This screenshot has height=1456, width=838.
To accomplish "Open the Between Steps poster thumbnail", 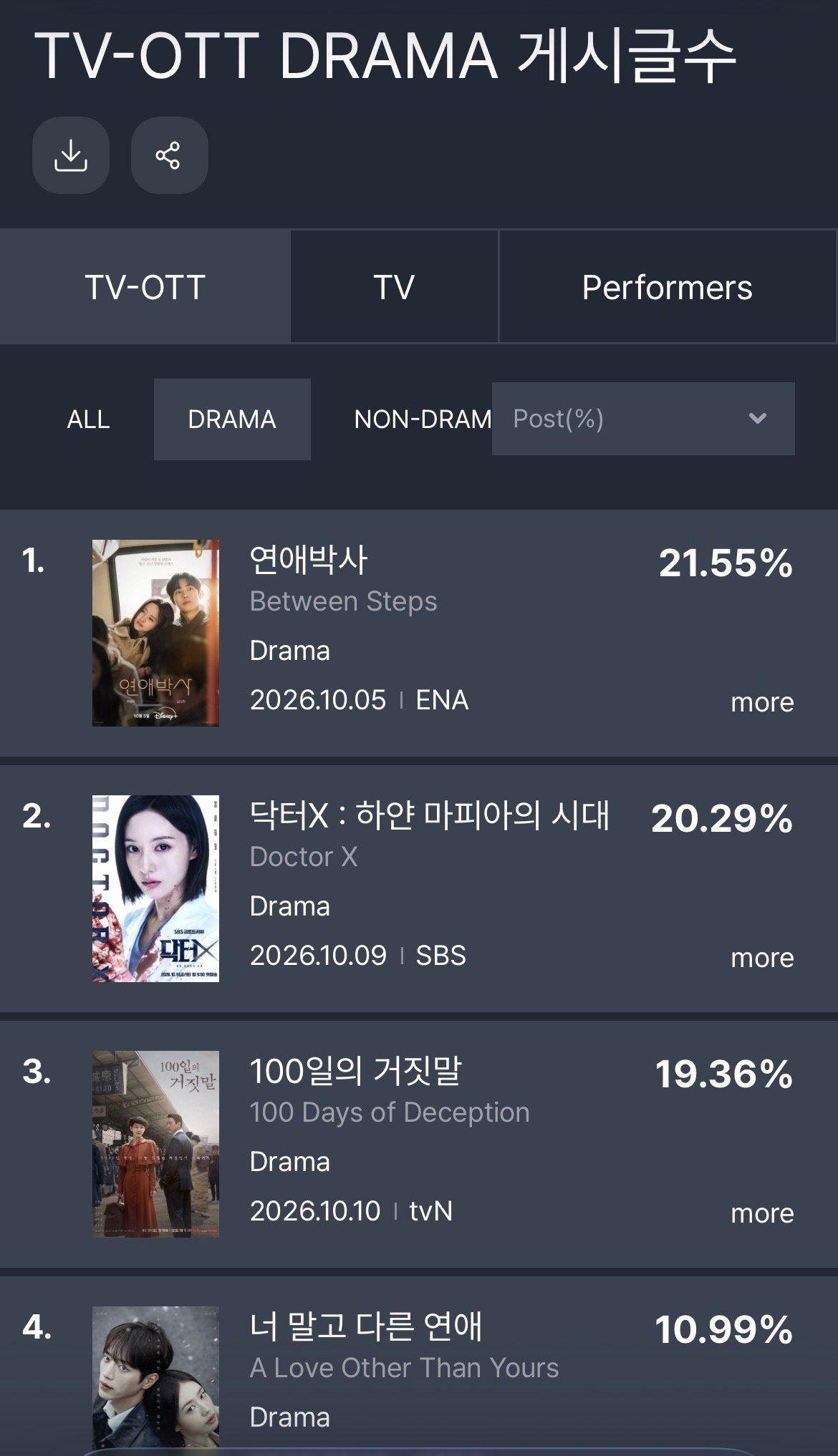I will [155, 633].
